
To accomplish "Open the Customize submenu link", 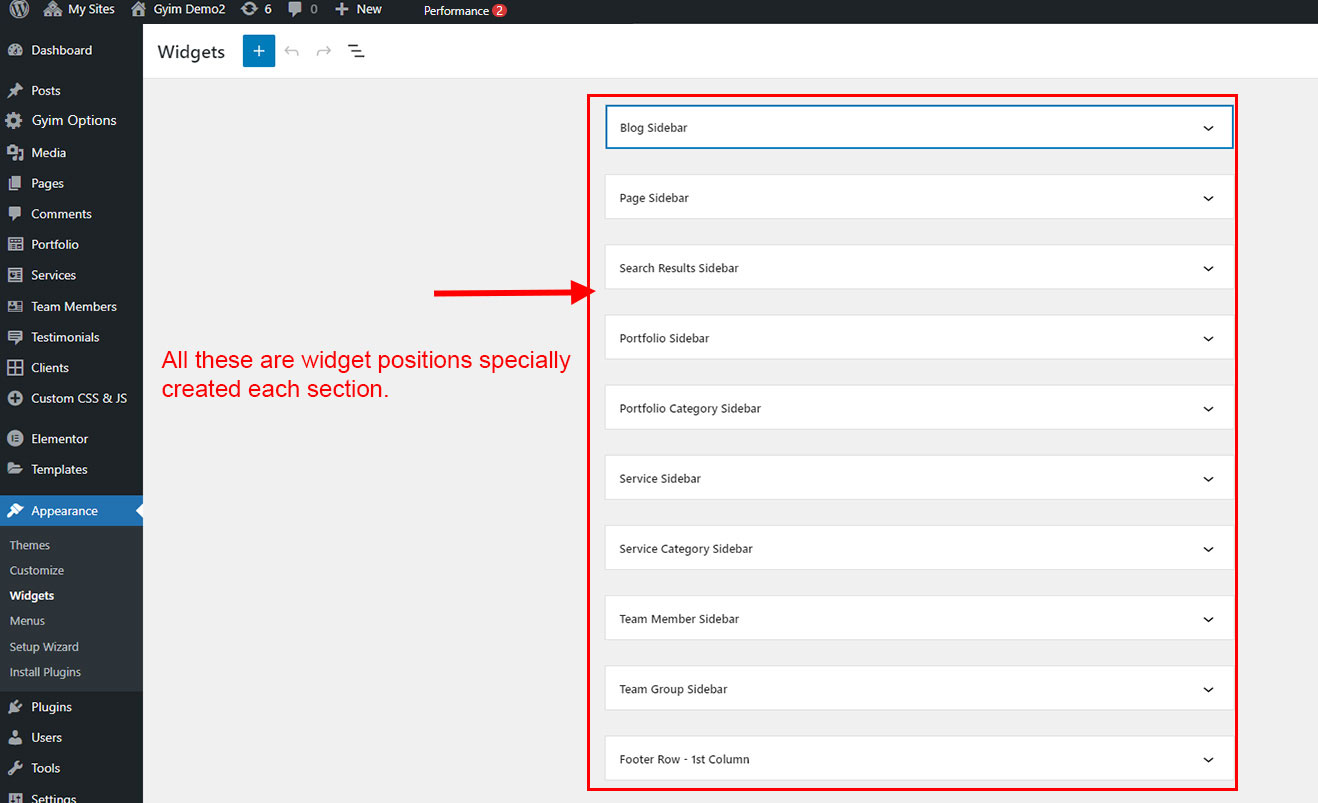I will pyautogui.click(x=37, y=570).
